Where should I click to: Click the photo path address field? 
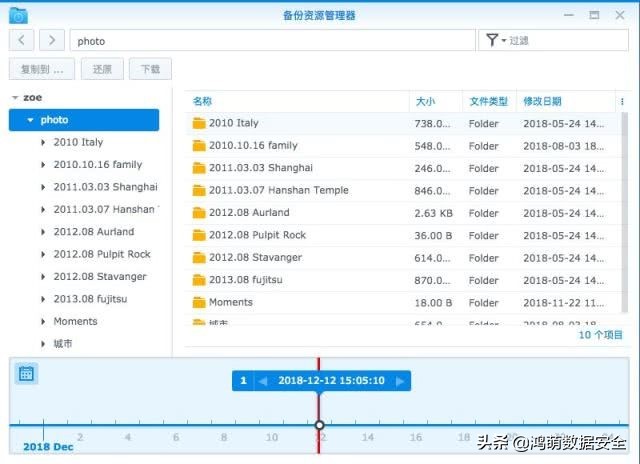pyautogui.click(x=272, y=40)
